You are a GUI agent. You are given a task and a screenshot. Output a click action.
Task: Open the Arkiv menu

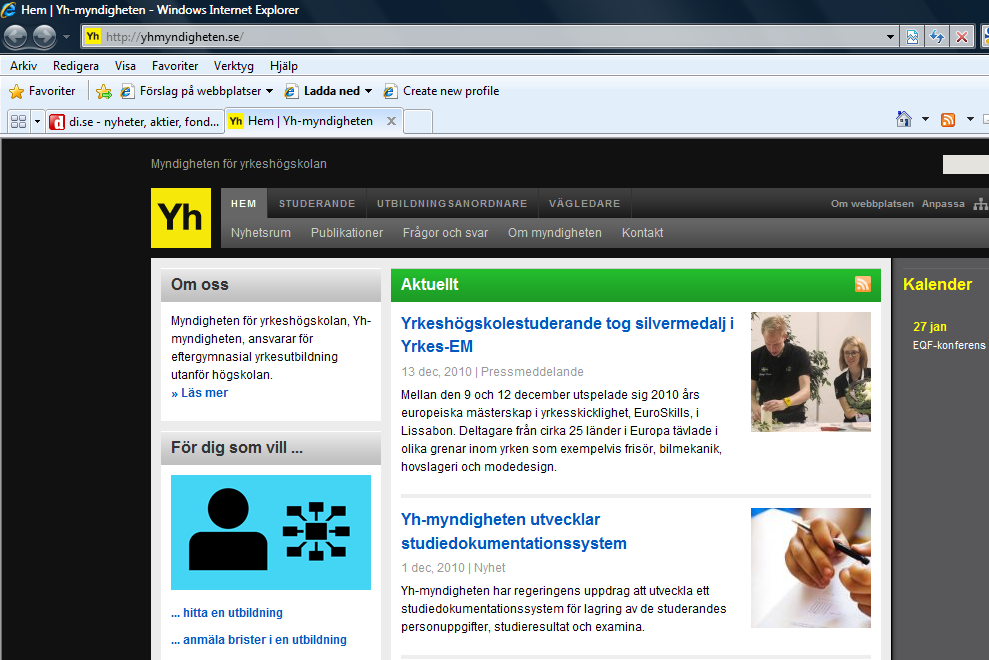pyautogui.click(x=23, y=66)
